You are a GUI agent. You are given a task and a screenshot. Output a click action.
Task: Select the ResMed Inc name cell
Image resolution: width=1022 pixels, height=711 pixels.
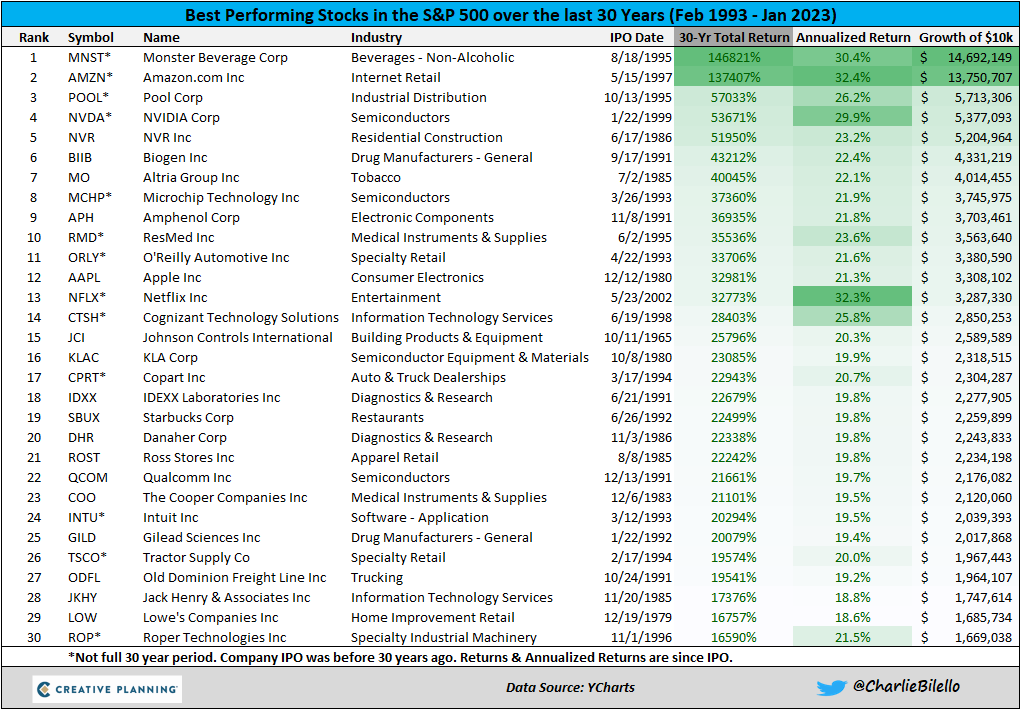179,237
